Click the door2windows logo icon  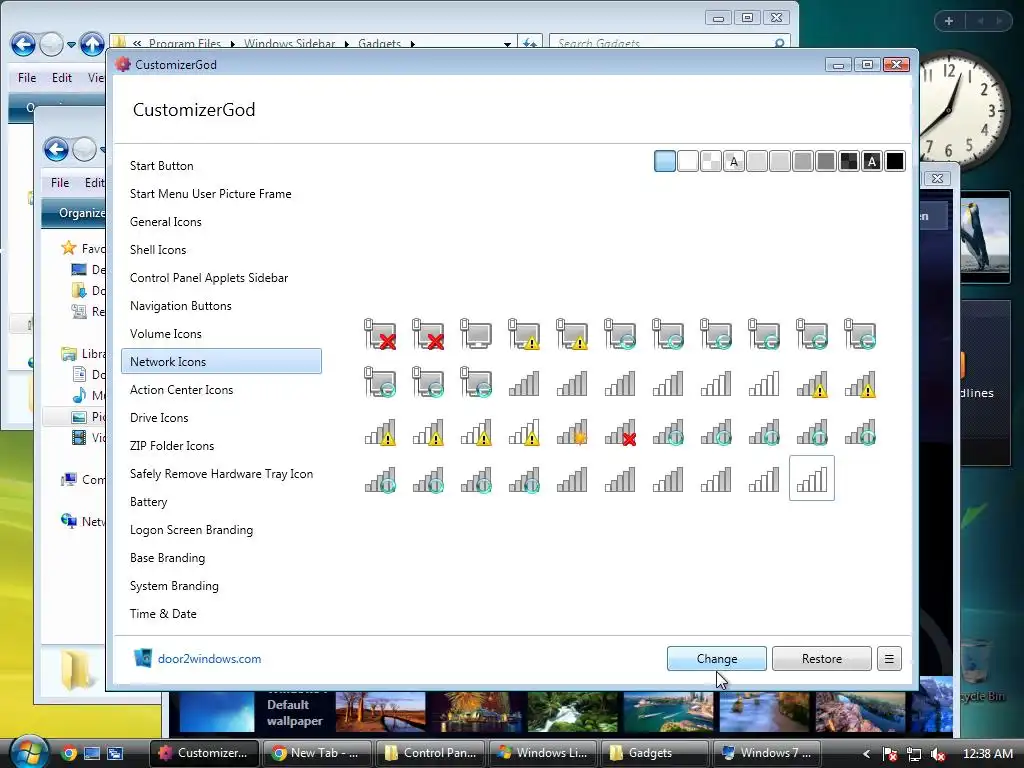[x=142, y=658]
